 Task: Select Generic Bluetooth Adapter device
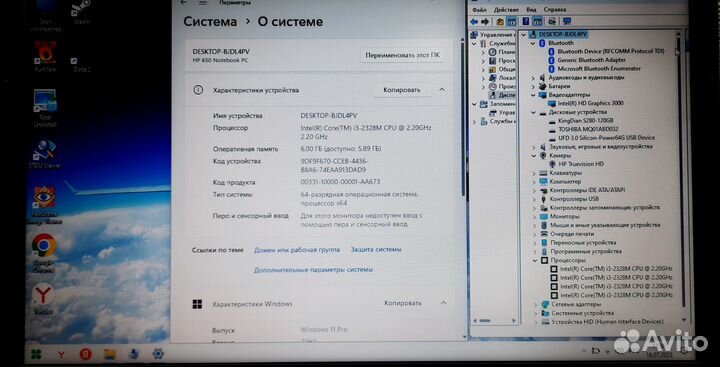coord(591,60)
